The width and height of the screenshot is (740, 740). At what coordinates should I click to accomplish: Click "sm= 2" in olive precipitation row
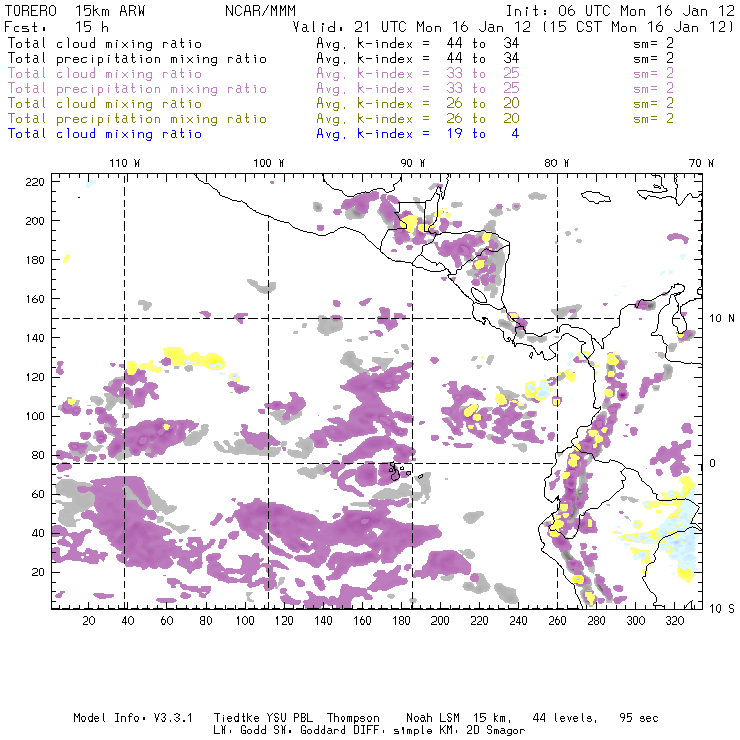pyautogui.click(x=653, y=118)
